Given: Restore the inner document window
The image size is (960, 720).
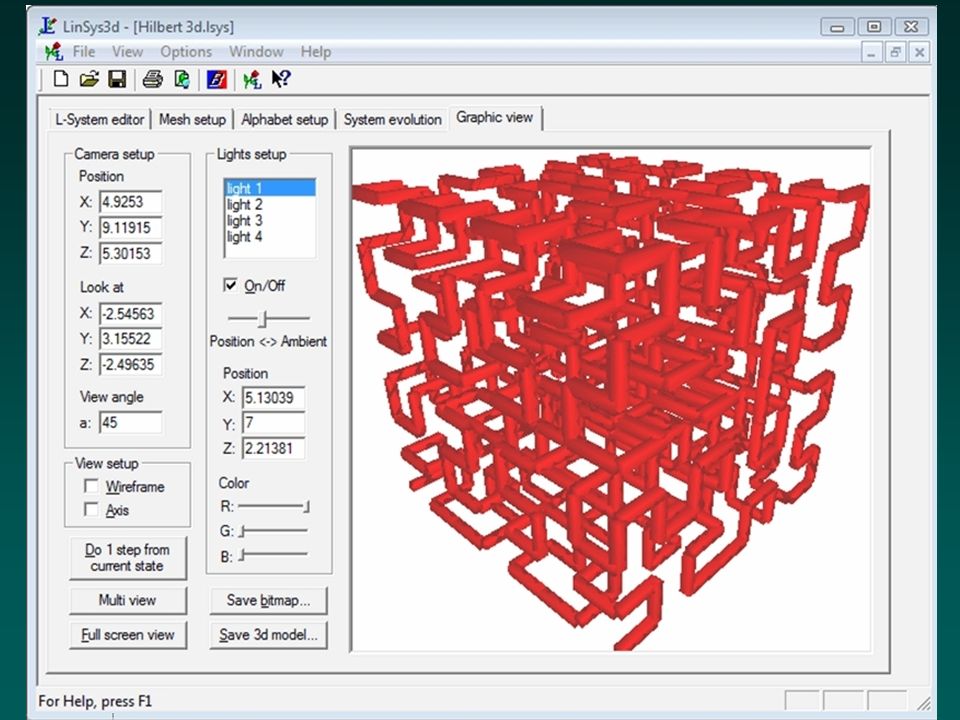Looking at the screenshot, I should click(x=895, y=53).
